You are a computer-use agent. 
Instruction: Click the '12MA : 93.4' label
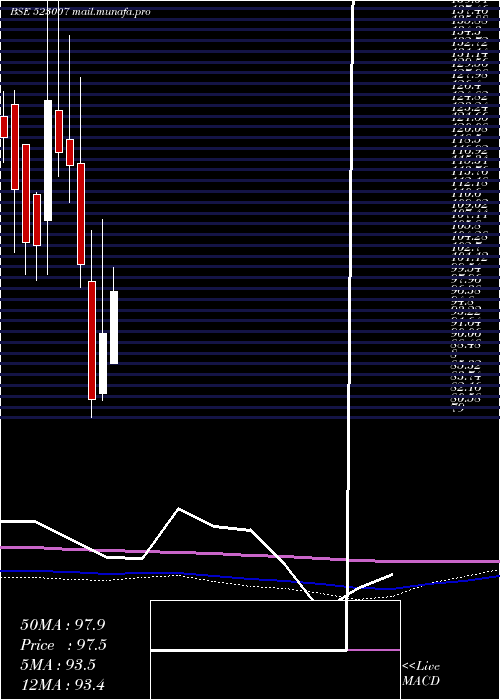[62, 684]
